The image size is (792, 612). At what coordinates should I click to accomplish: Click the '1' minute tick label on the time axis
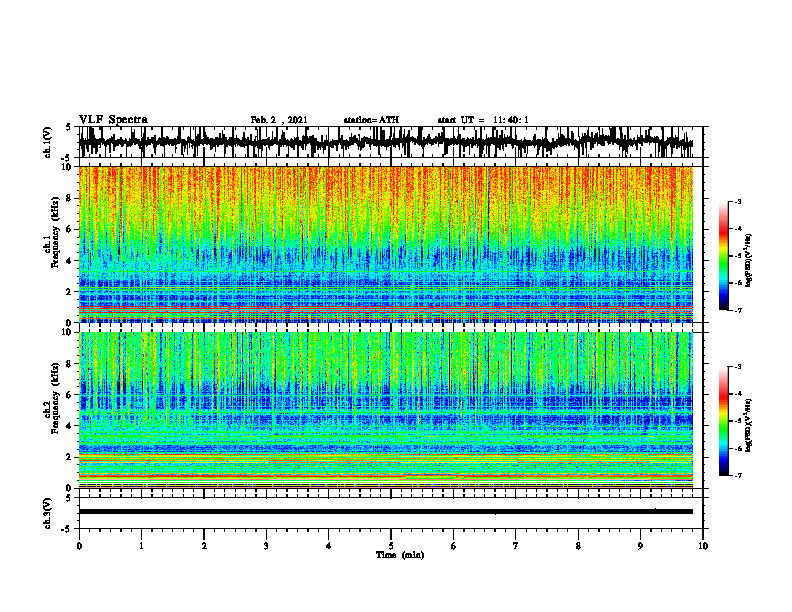(141, 546)
